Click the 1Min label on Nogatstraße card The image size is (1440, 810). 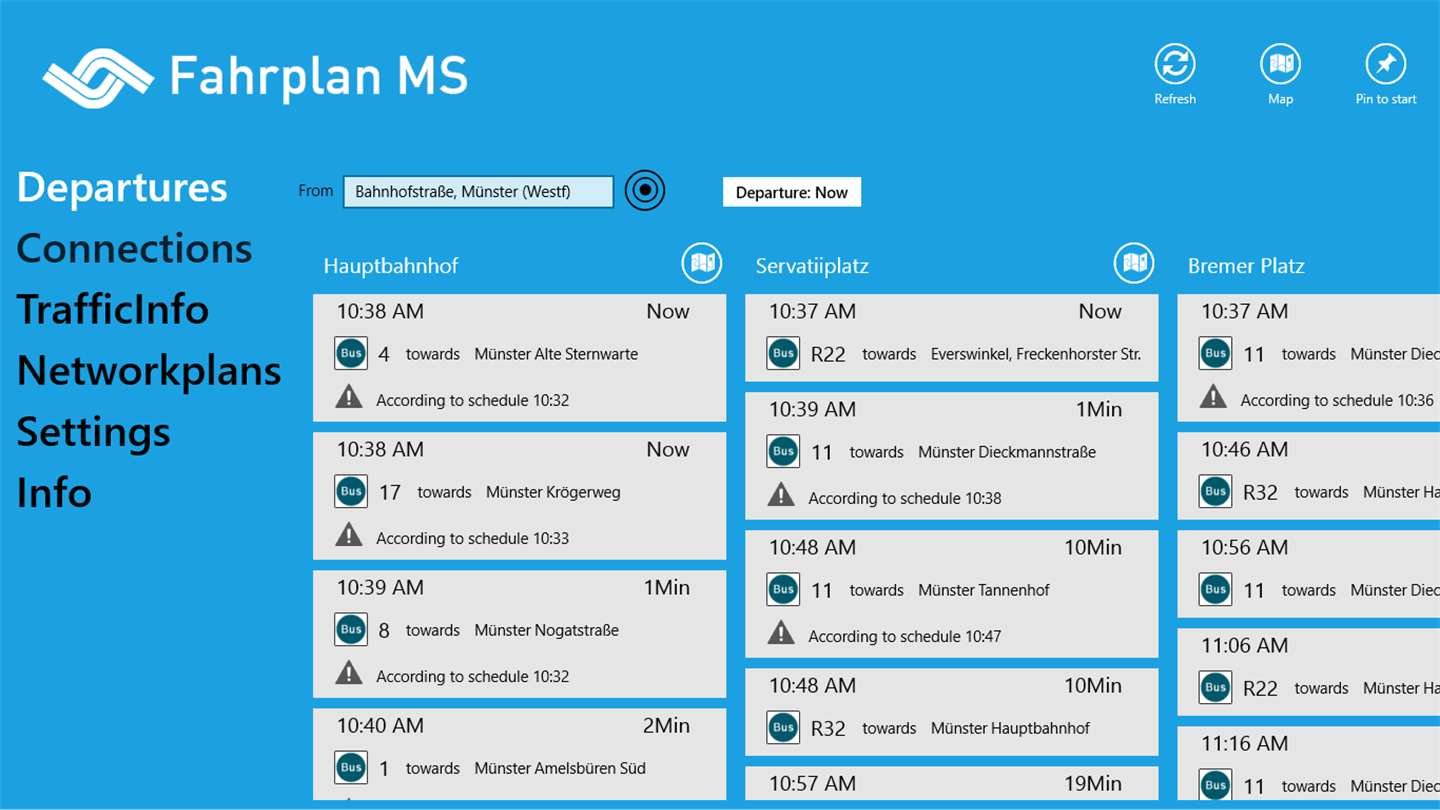click(666, 587)
